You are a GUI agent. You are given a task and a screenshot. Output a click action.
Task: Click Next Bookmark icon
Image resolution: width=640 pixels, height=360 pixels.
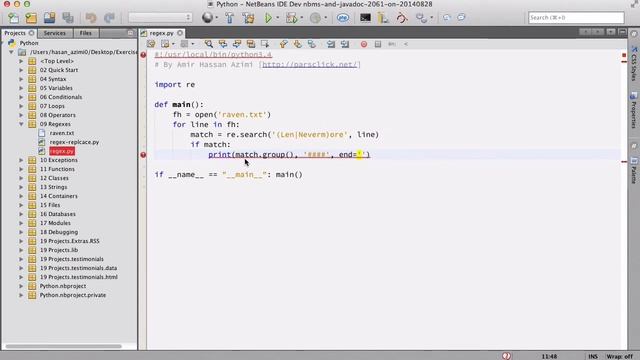point(298,44)
